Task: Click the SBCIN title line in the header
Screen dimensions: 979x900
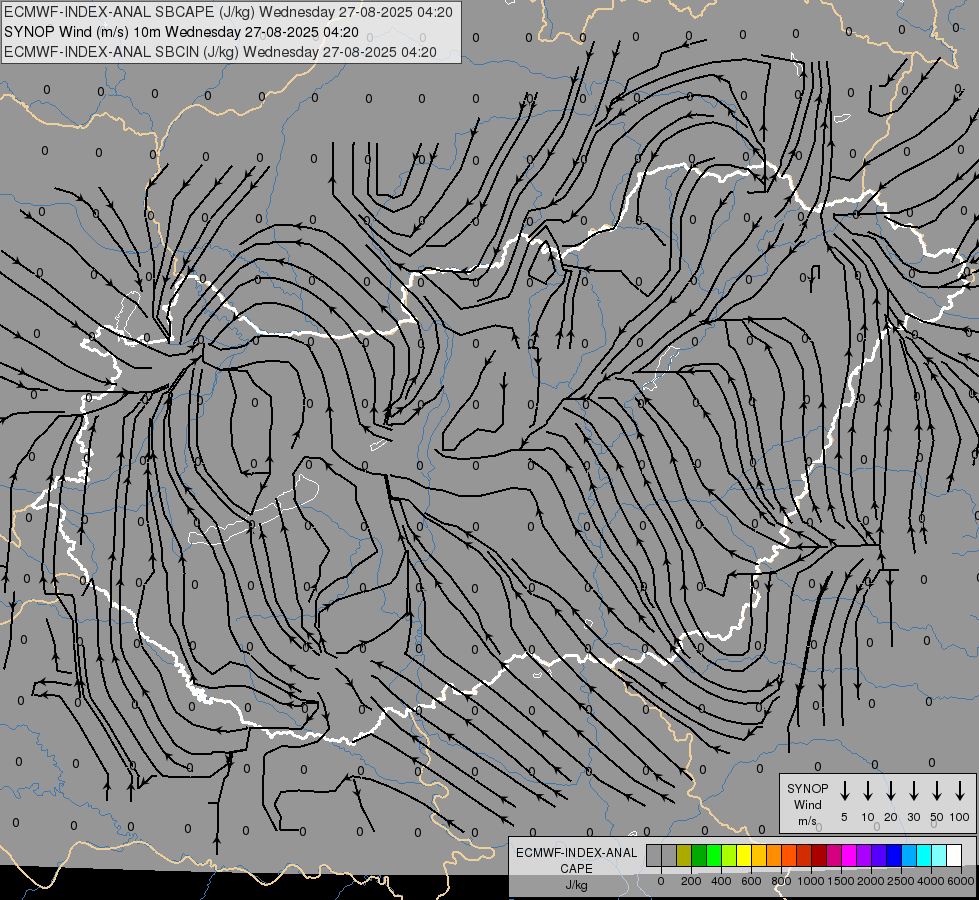Action: pyautogui.click(x=220, y=52)
